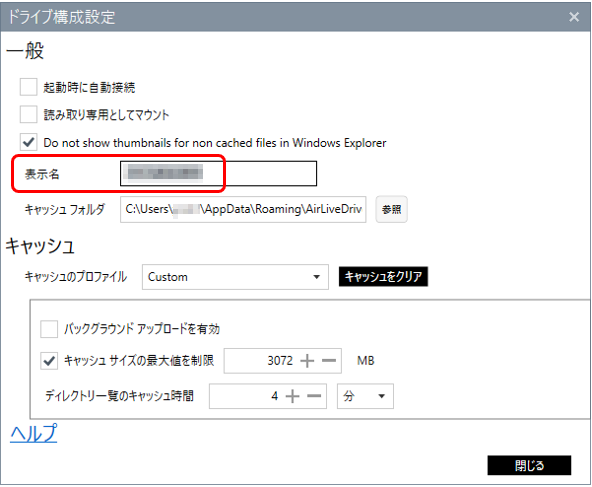Click the 参照 browse button

[392, 209]
